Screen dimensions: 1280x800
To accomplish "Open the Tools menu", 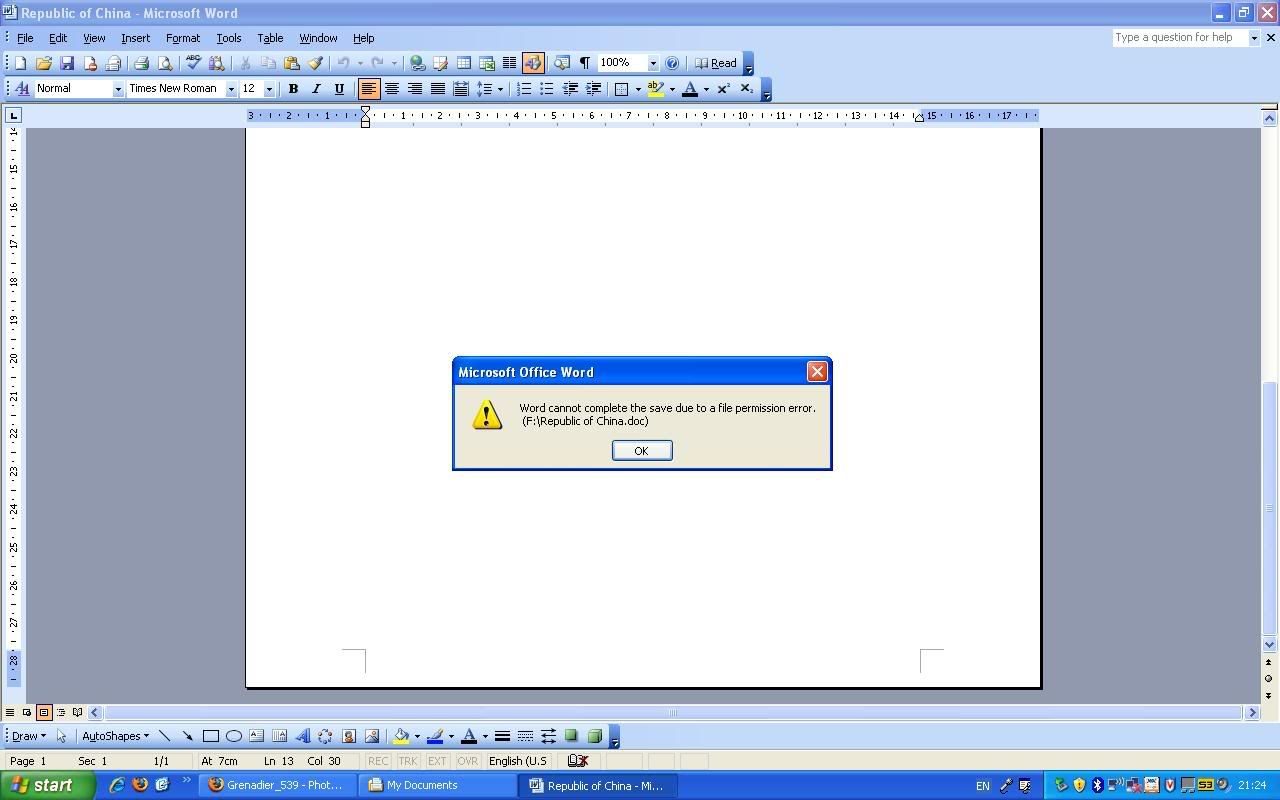I will 228,38.
